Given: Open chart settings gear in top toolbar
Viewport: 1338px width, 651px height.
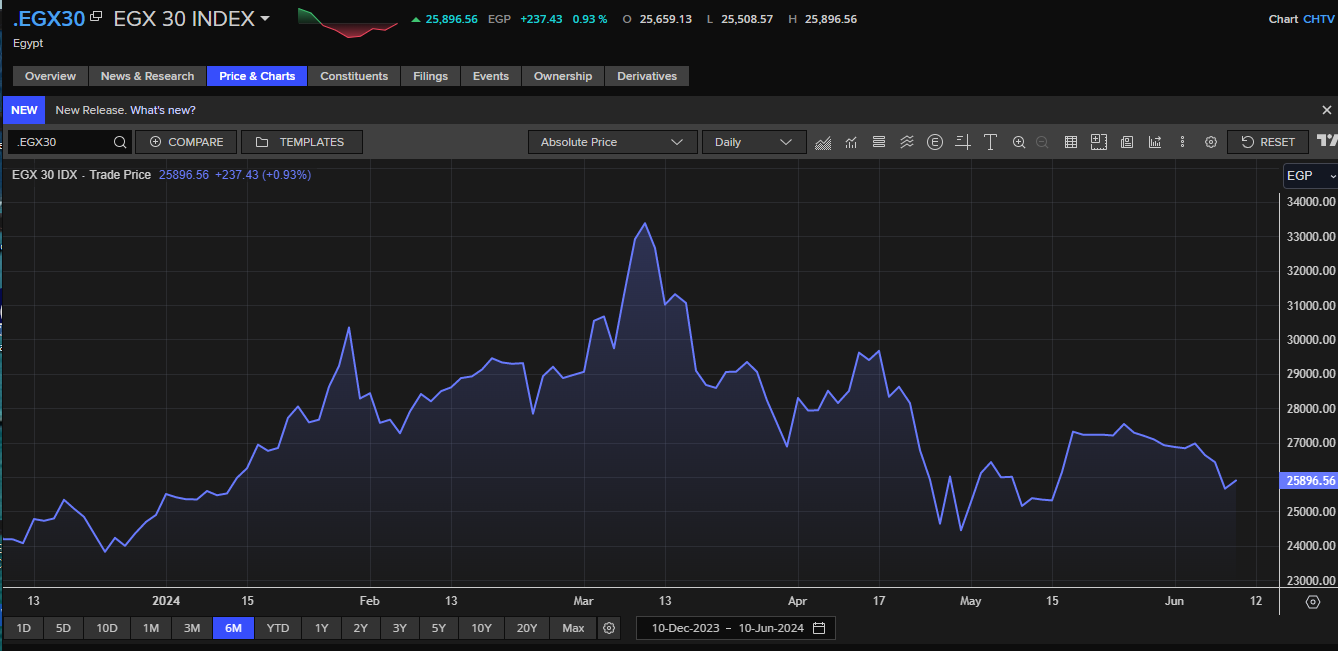Looking at the screenshot, I should (x=1210, y=142).
